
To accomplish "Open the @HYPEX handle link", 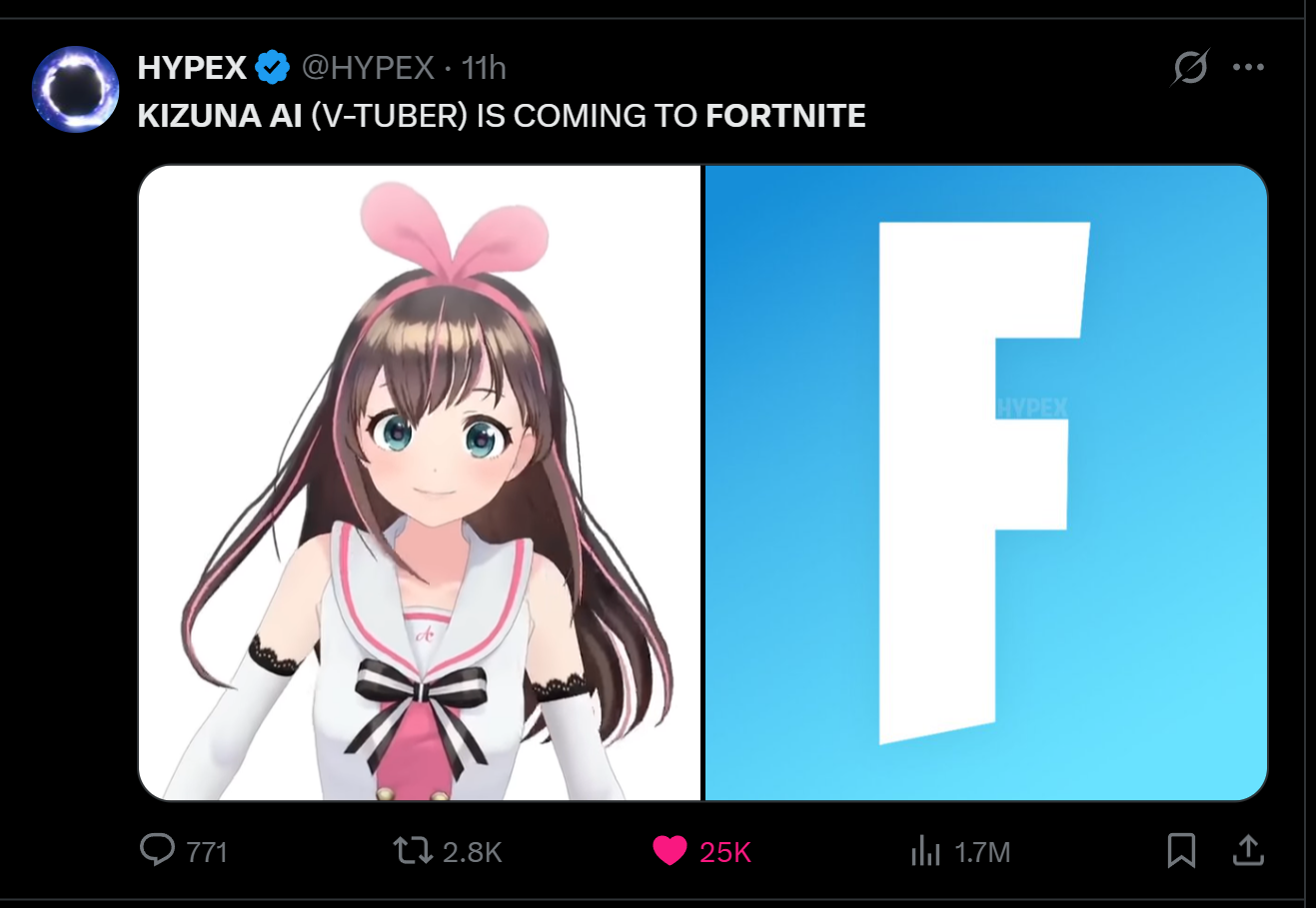I will click(368, 68).
